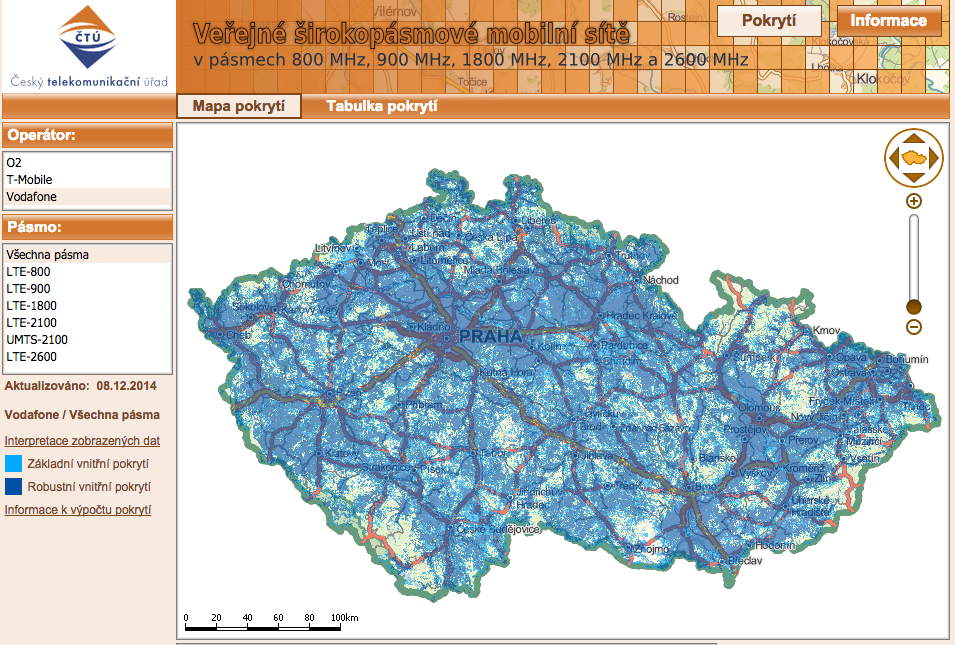Screen dimensions: 955x645
Task: Select operator T-Mobile
Action: 88,180
